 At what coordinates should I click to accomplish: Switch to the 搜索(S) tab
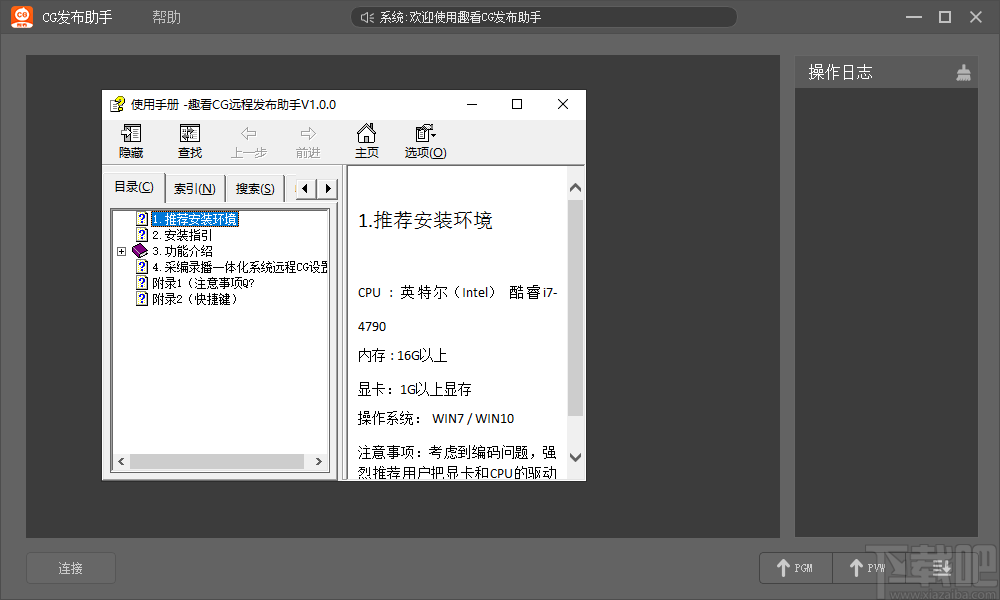(x=254, y=188)
